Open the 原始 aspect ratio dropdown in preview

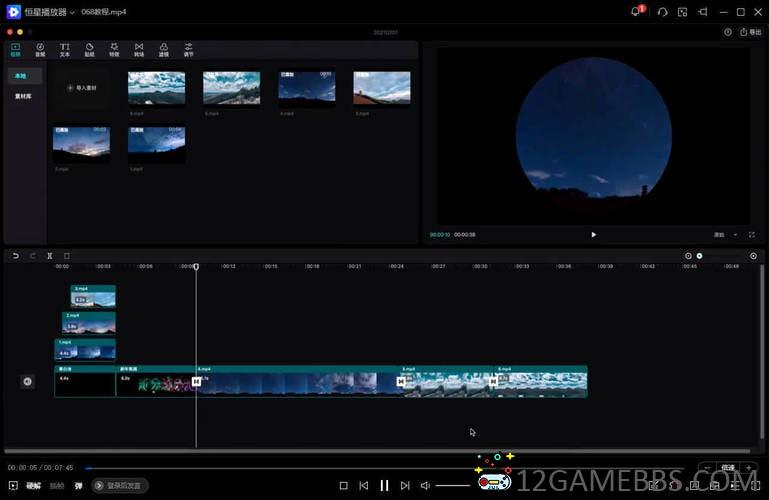(722, 235)
